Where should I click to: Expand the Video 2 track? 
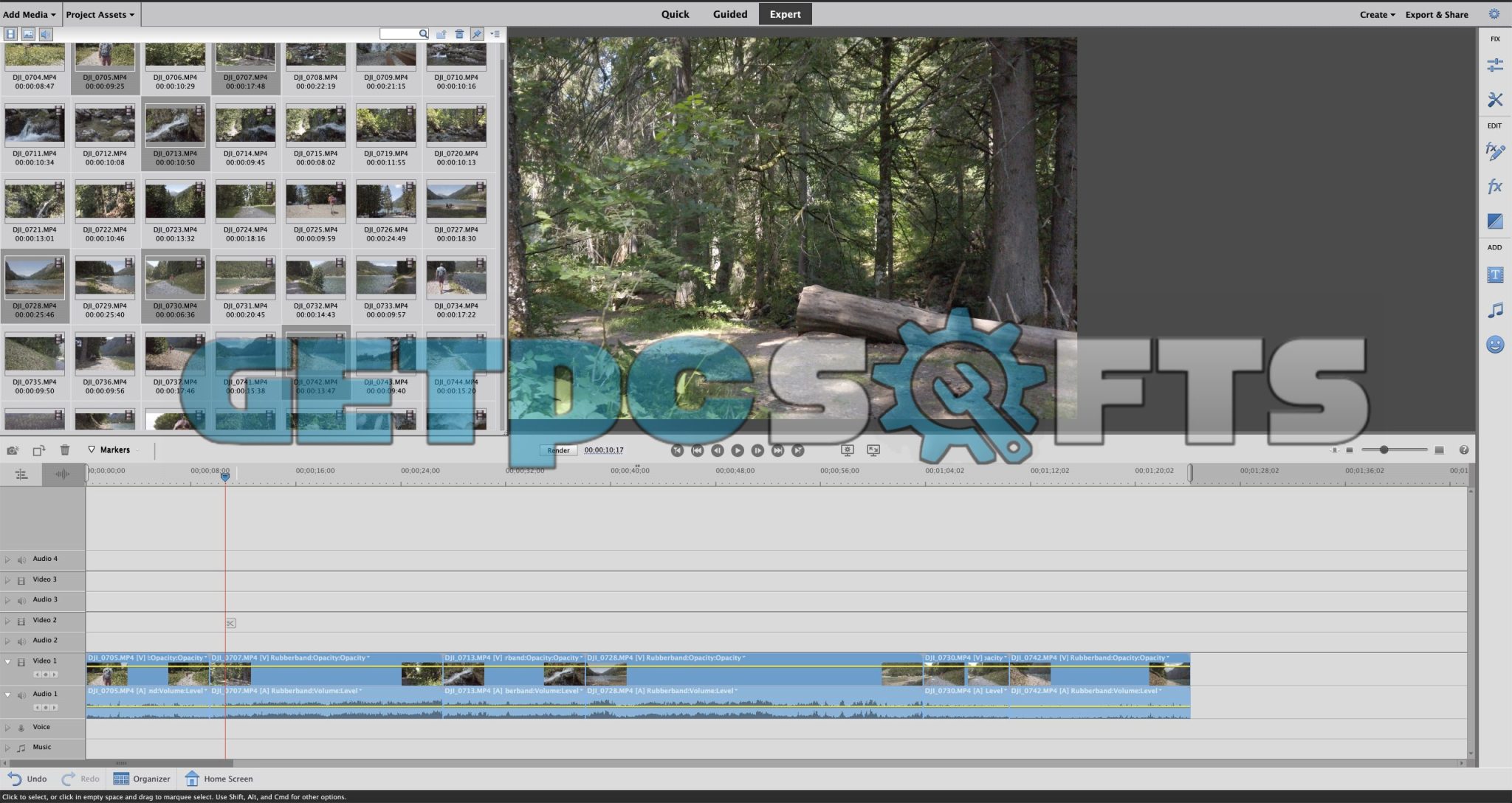7,621
